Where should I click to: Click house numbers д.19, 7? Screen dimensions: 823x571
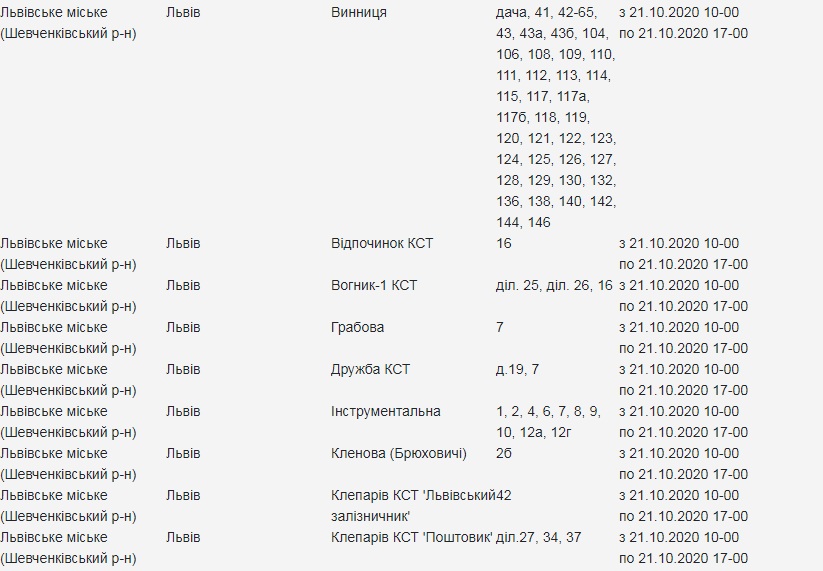pyautogui.click(x=517, y=370)
